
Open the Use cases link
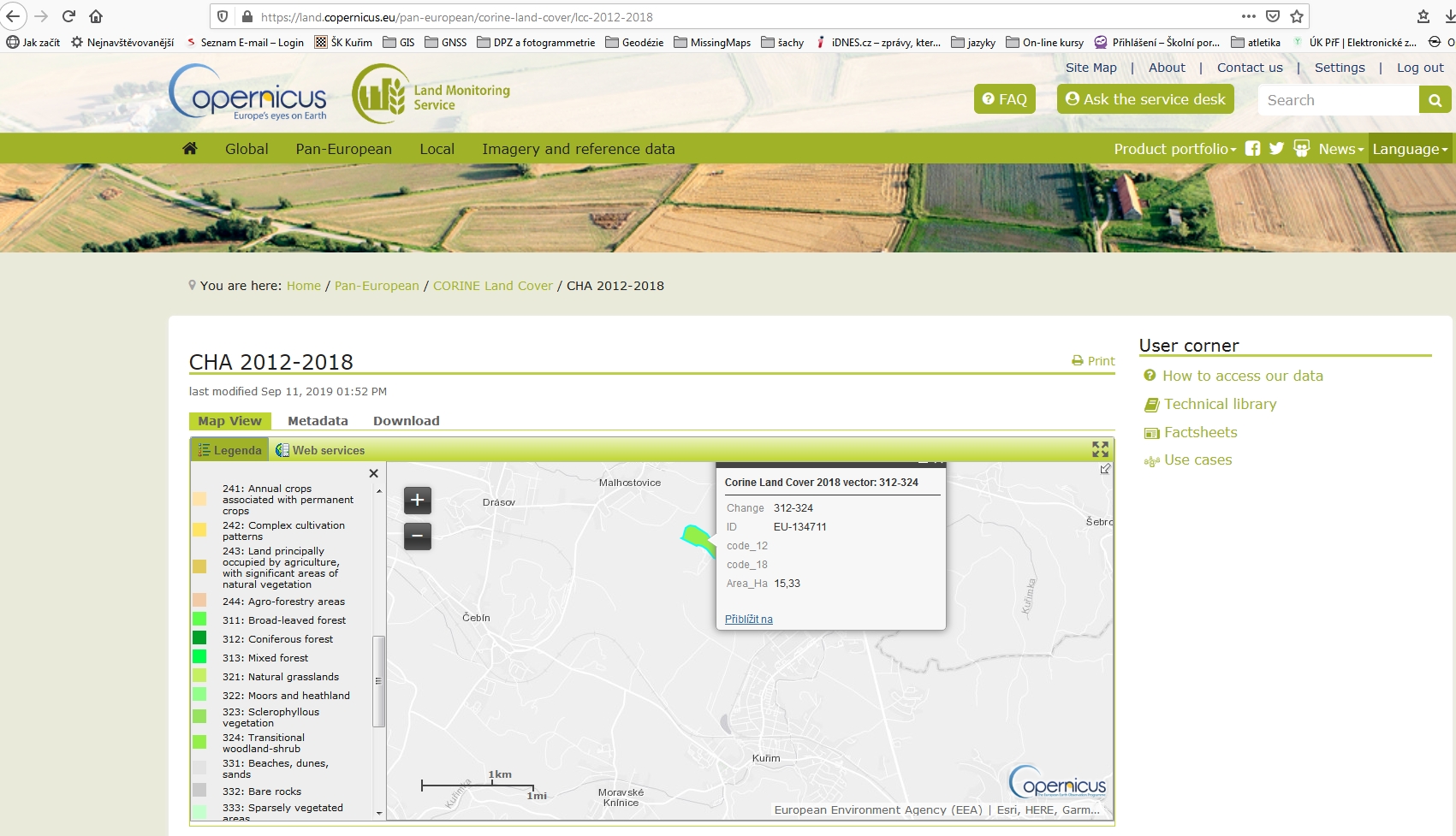click(1197, 460)
